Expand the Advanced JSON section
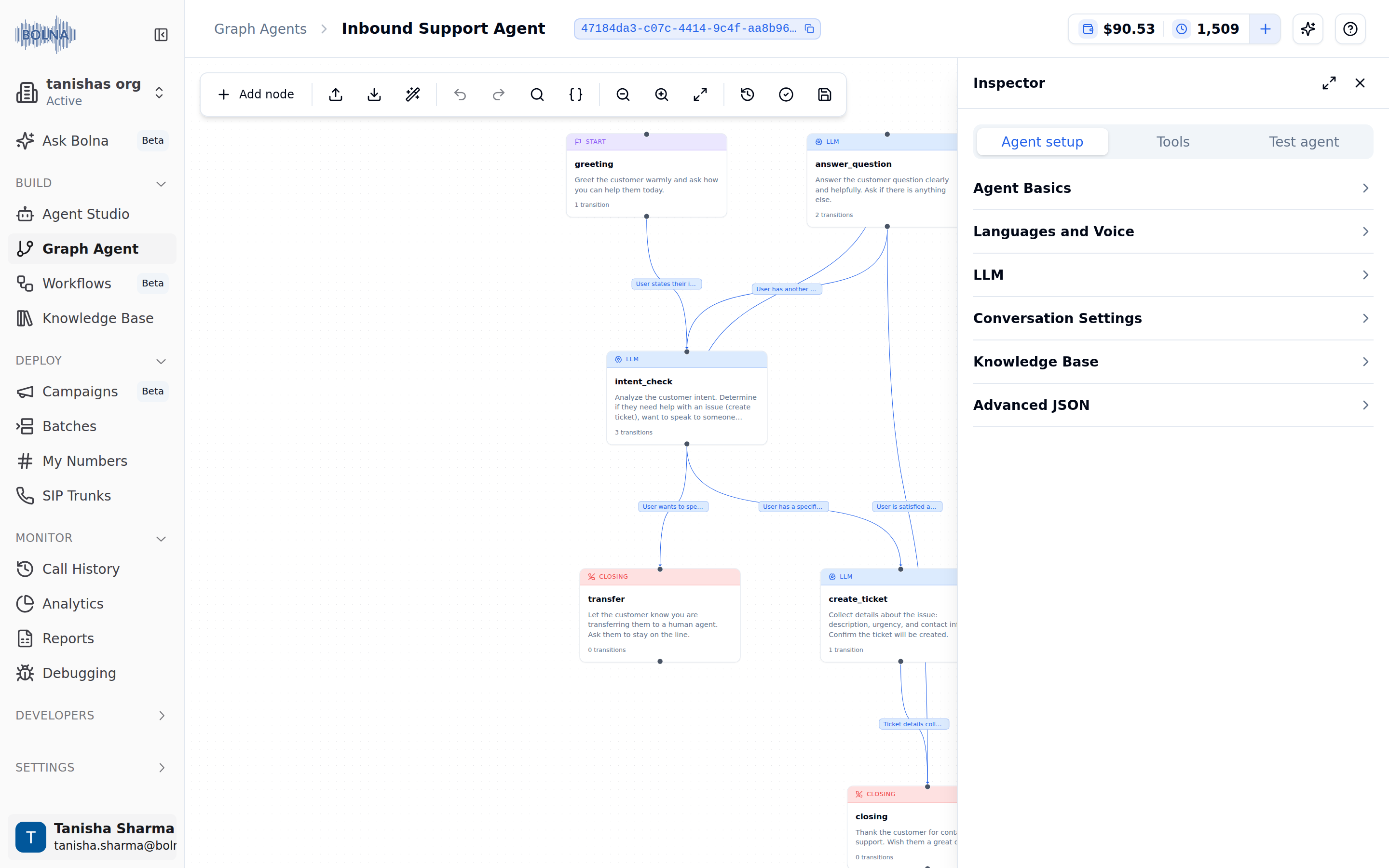1389x868 pixels. click(x=1173, y=405)
